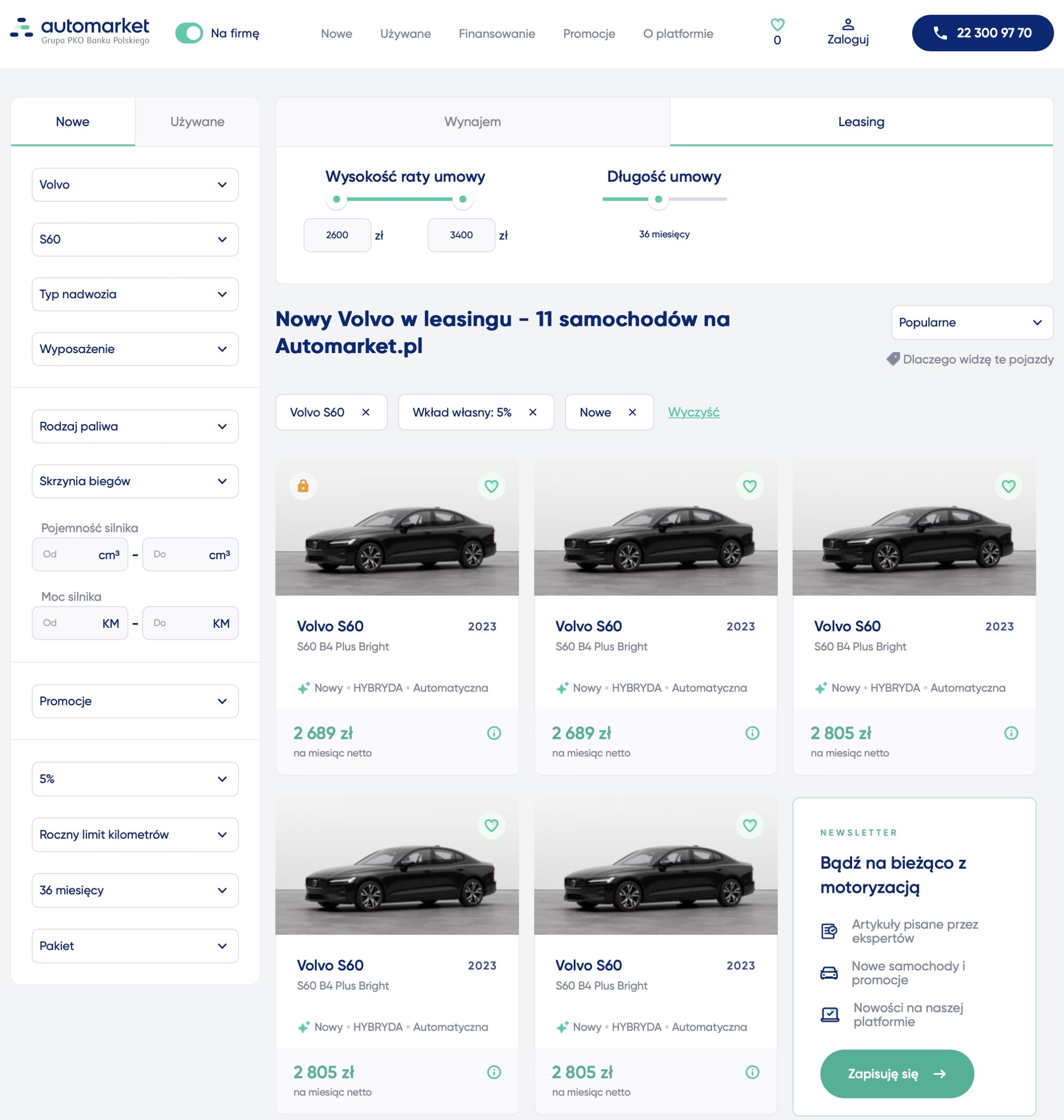The image size is (1064, 1120).
Task: Click the Zapisuję się newsletter button
Action: click(897, 1074)
